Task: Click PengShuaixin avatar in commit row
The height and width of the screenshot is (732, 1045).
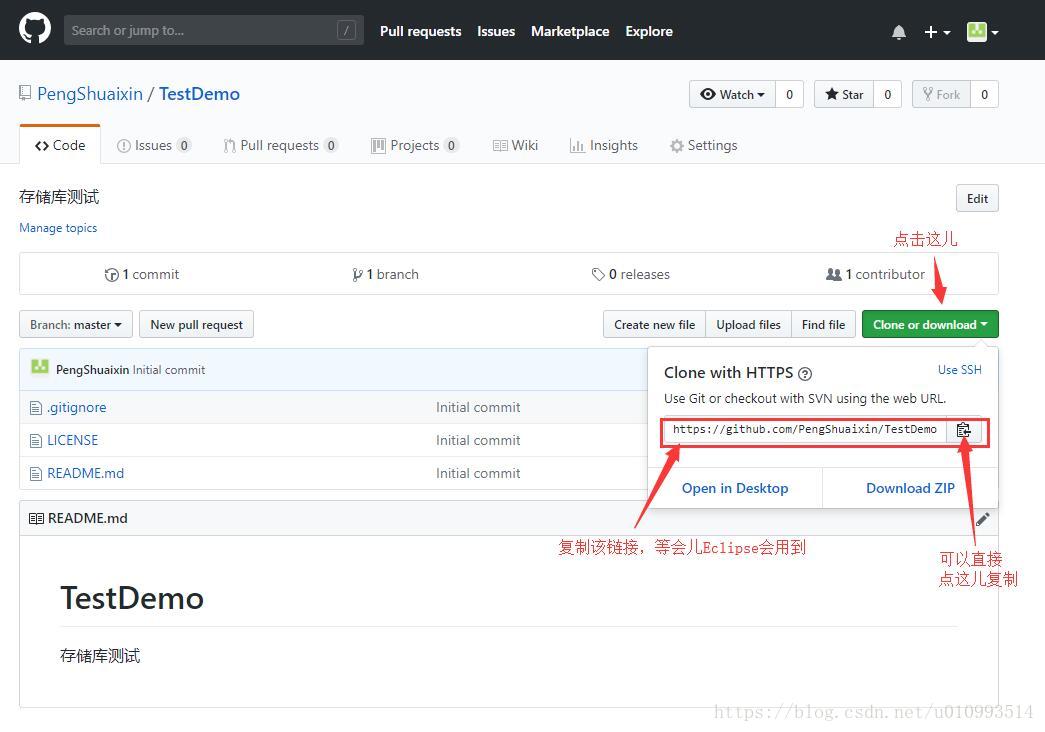Action: click(40, 367)
